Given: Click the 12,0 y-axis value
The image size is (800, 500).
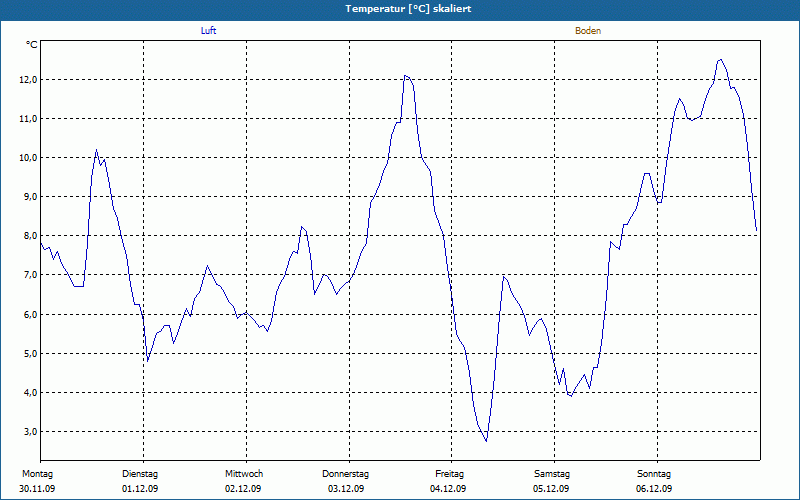Looking at the screenshot, I should click(x=28, y=80).
